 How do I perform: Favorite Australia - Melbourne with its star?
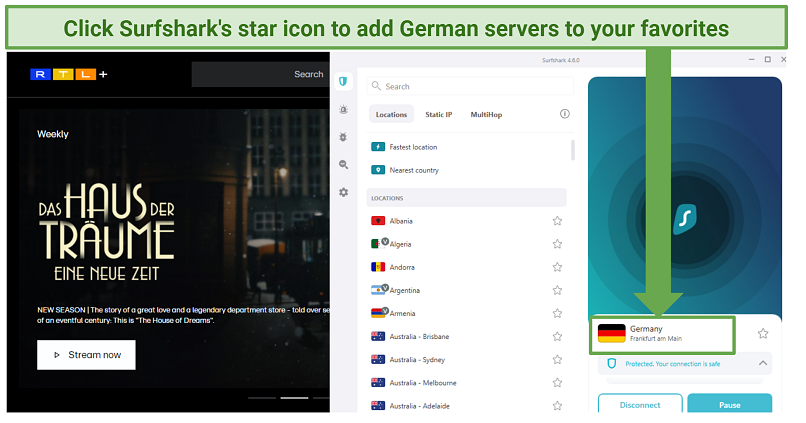coord(557,382)
